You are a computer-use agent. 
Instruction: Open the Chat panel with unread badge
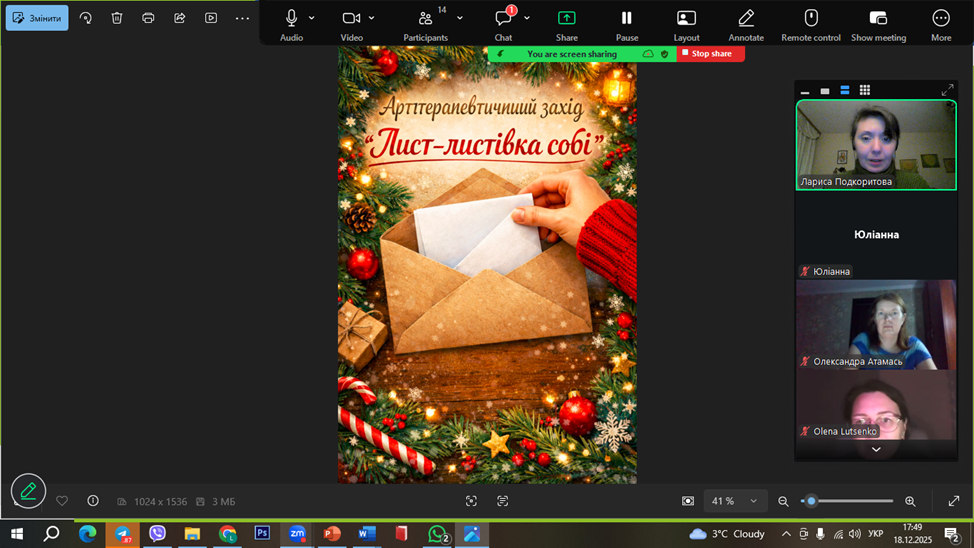tap(503, 19)
